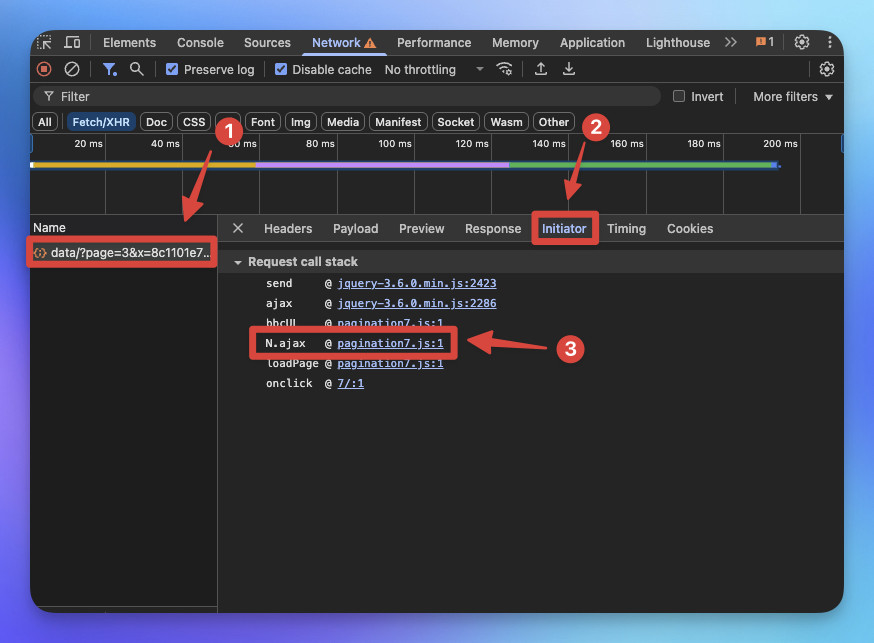Click the timeline overview waterfall bar

[x=406, y=165]
